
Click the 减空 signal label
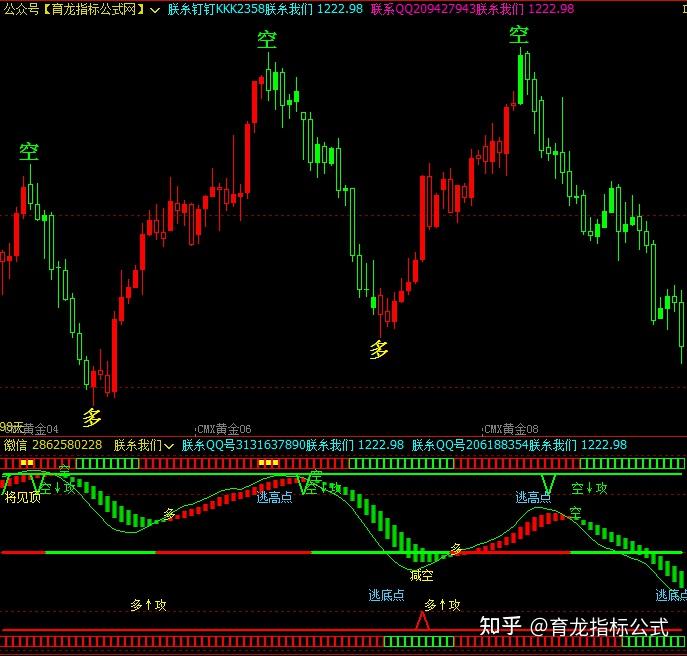click(421, 575)
